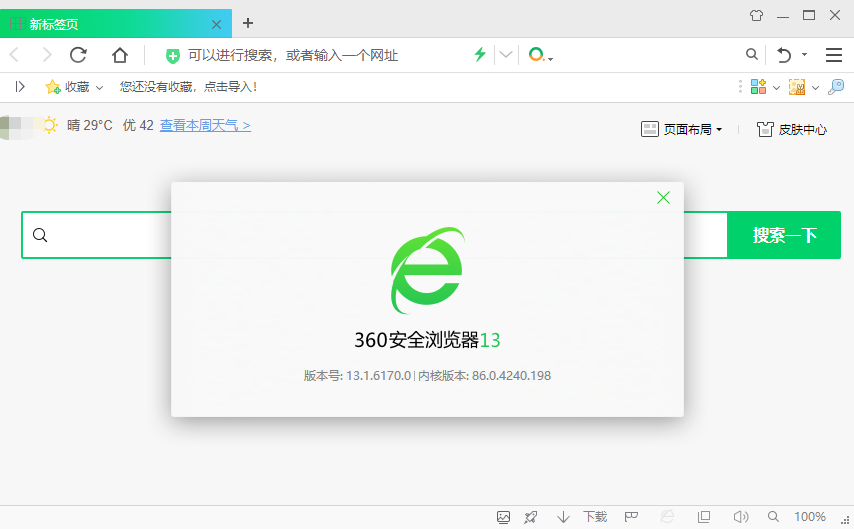Expand the 收藏 dropdown chevron

coord(99,88)
